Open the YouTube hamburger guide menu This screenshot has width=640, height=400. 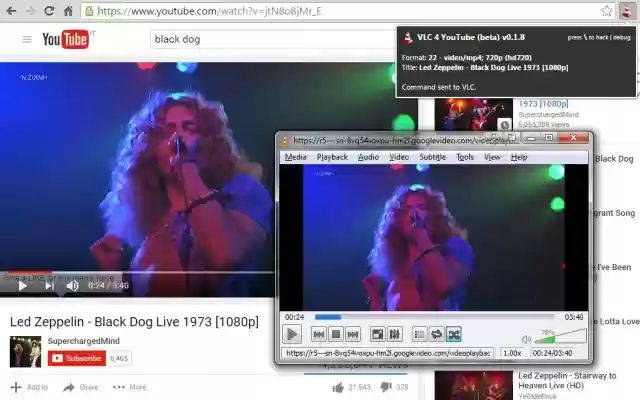(27, 40)
